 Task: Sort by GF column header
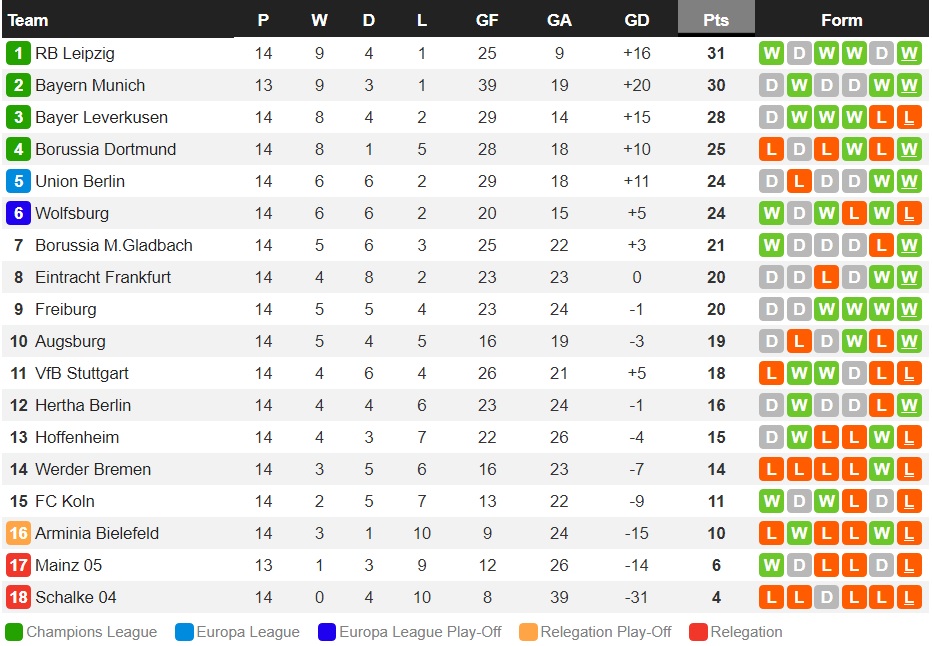pyautogui.click(x=487, y=20)
